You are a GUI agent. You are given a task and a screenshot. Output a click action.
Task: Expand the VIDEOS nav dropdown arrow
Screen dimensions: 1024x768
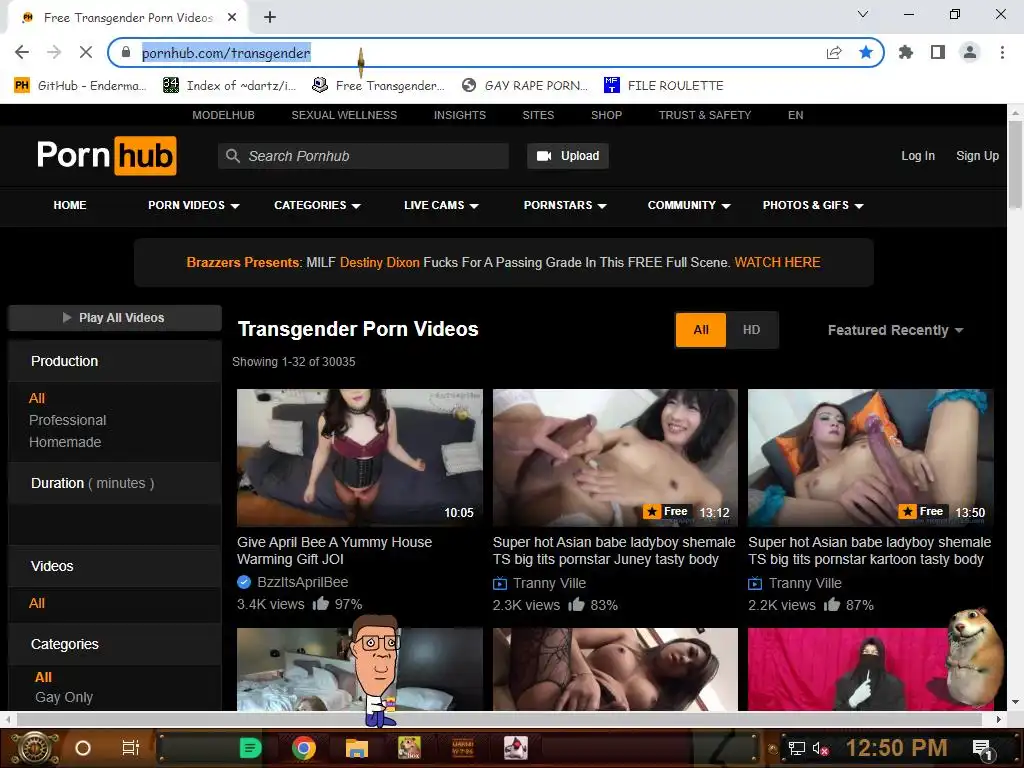coord(235,206)
